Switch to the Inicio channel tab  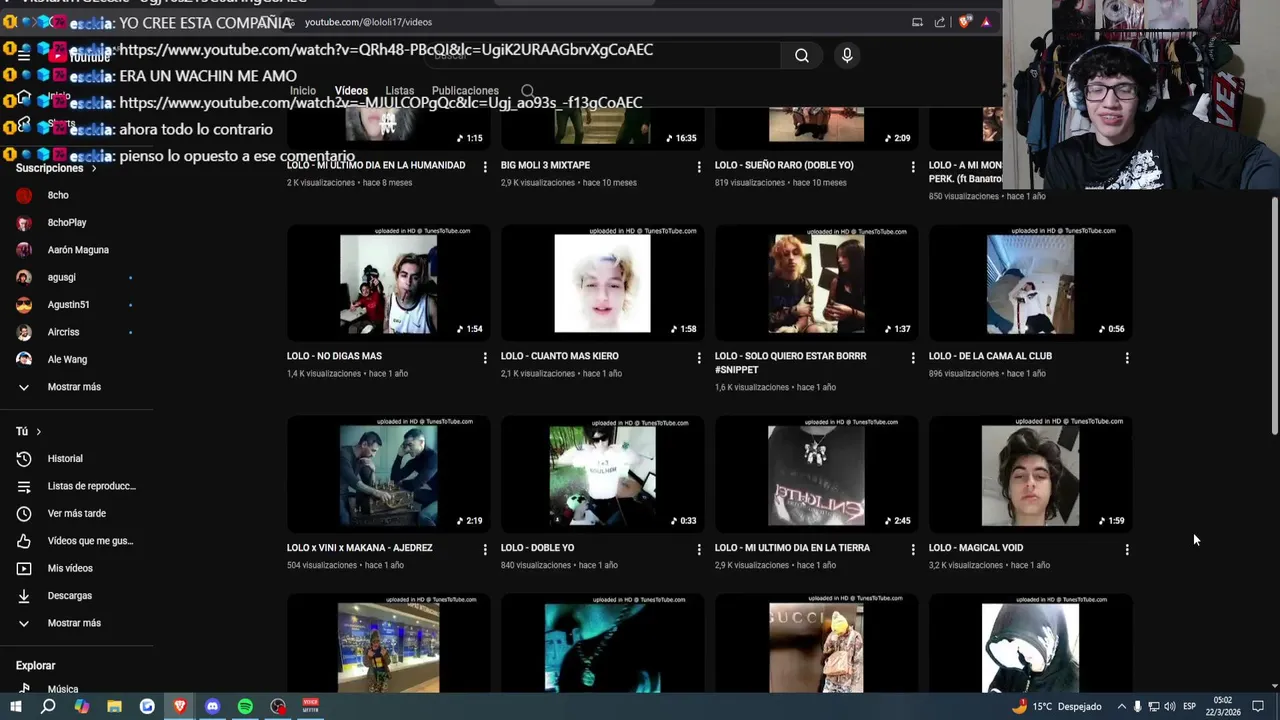click(303, 91)
